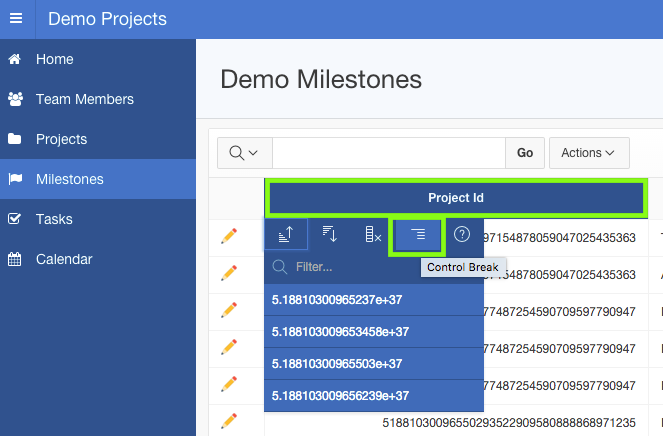
Task: Open the Calendar page
Action: click(x=64, y=259)
